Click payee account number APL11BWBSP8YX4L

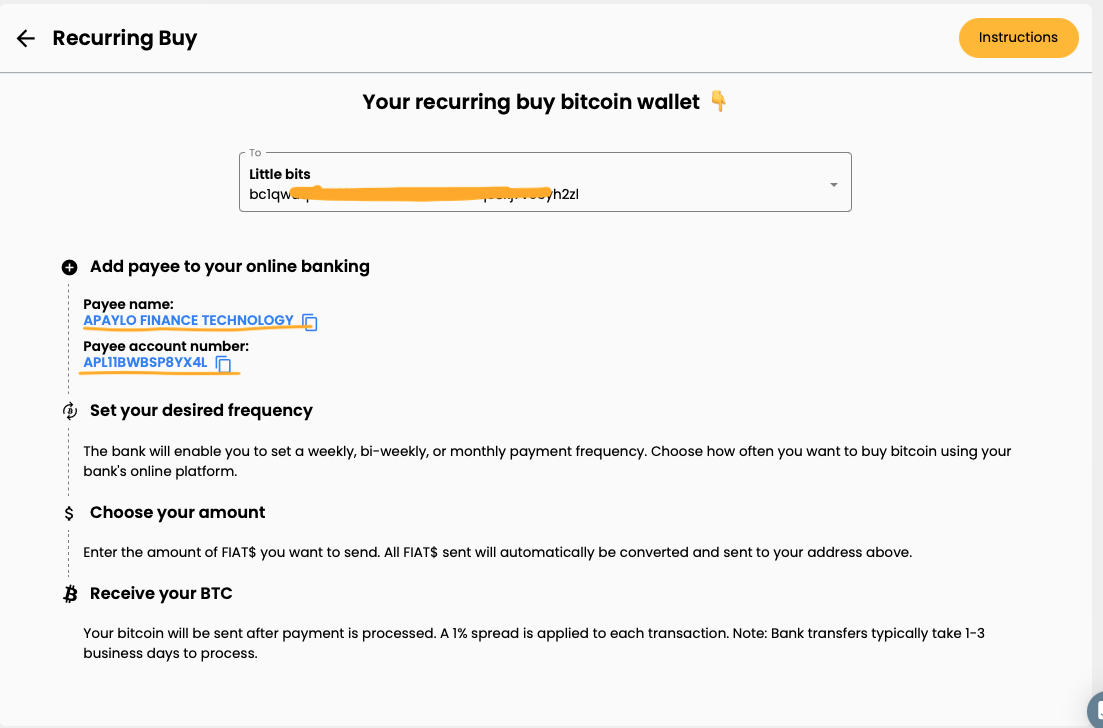[x=145, y=363]
